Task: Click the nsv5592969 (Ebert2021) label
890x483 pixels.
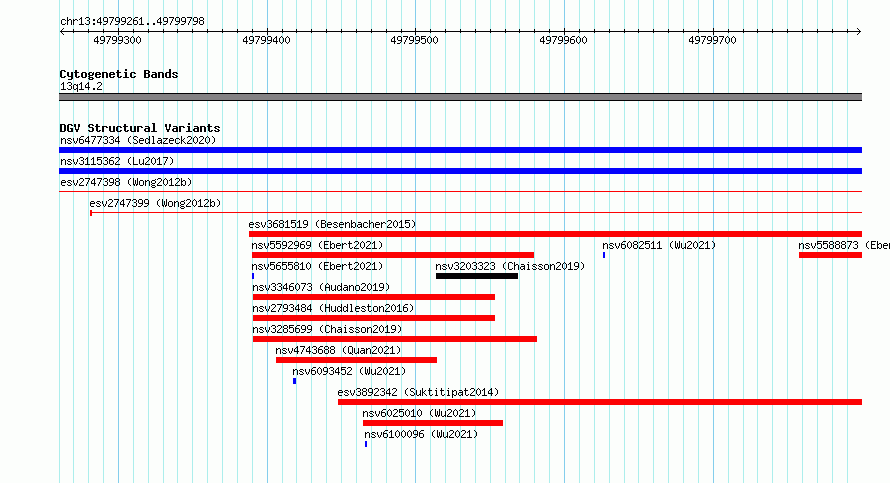Action: pos(317,245)
